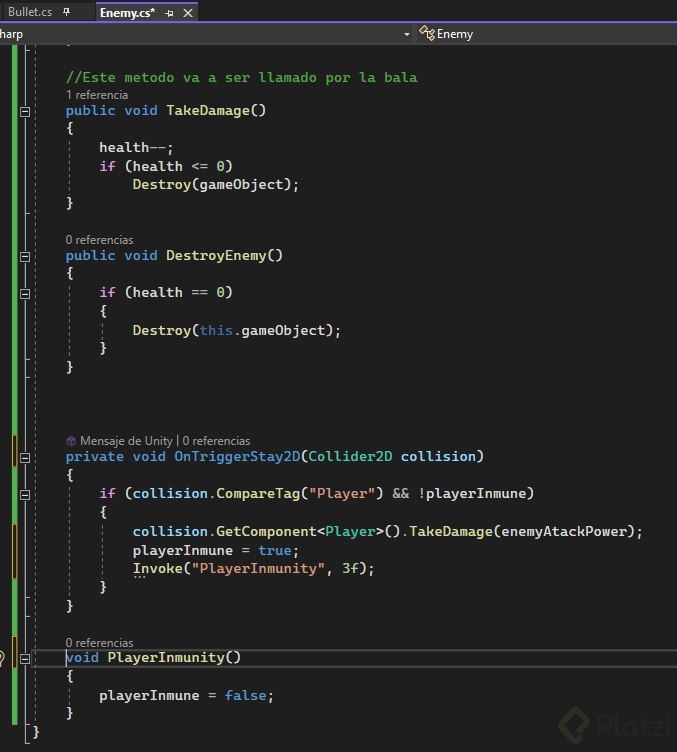
Task: Place cursor on 'health--;' line
Action: click(x=136, y=147)
